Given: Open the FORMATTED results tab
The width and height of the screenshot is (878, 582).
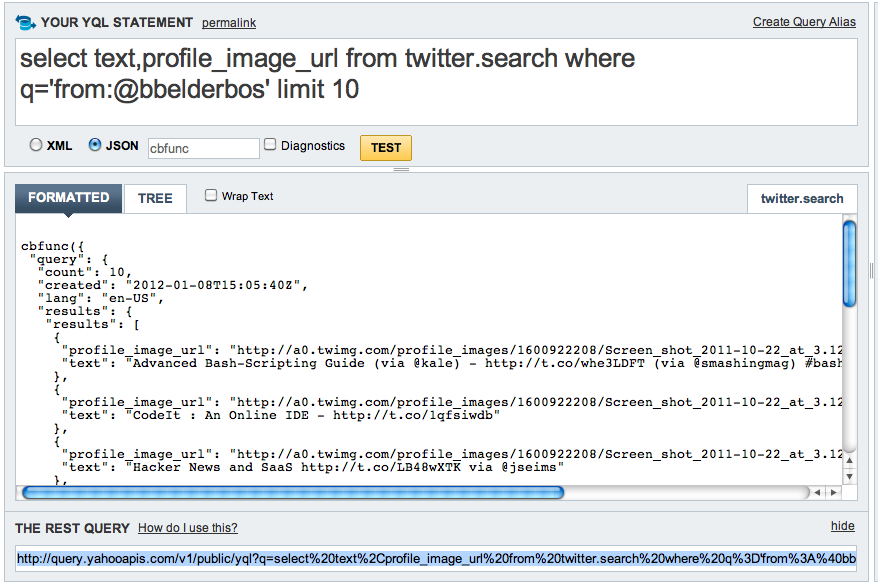Looking at the screenshot, I should click(x=68, y=198).
